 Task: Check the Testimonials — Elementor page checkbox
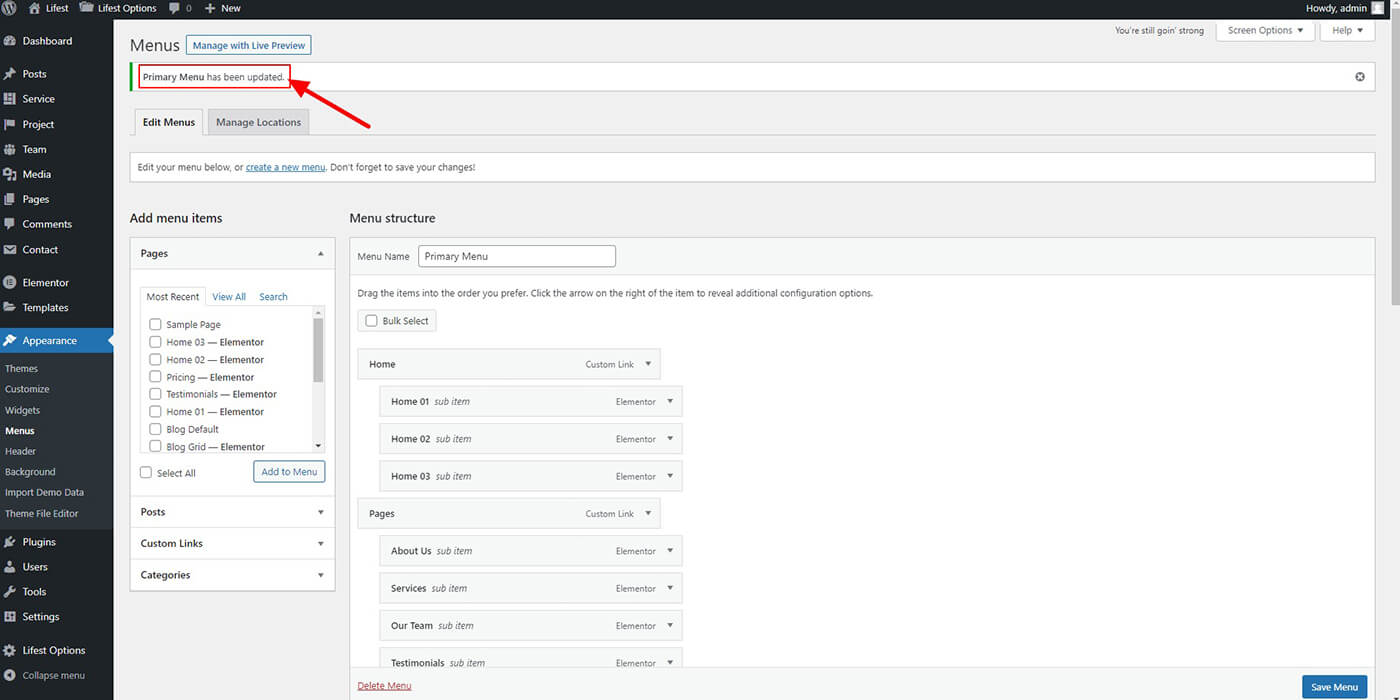[x=155, y=394]
